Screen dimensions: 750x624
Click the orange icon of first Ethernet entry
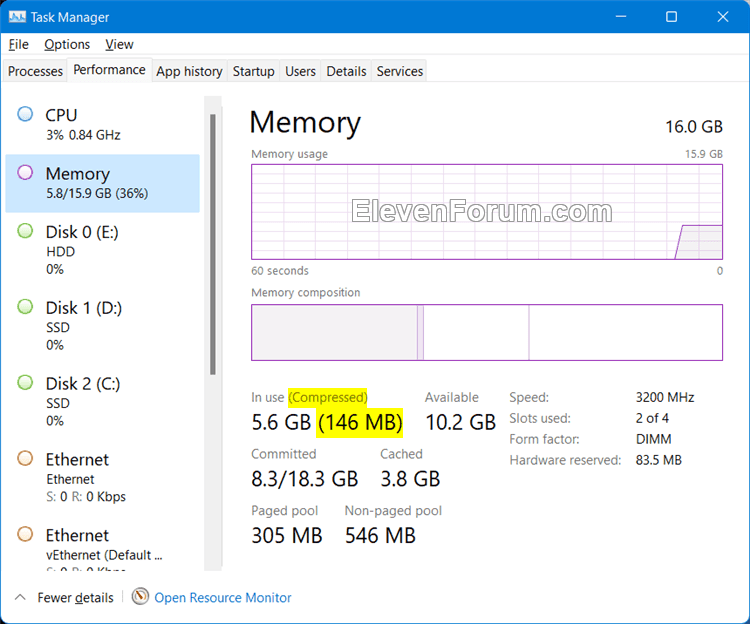pyautogui.click(x=25, y=459)
